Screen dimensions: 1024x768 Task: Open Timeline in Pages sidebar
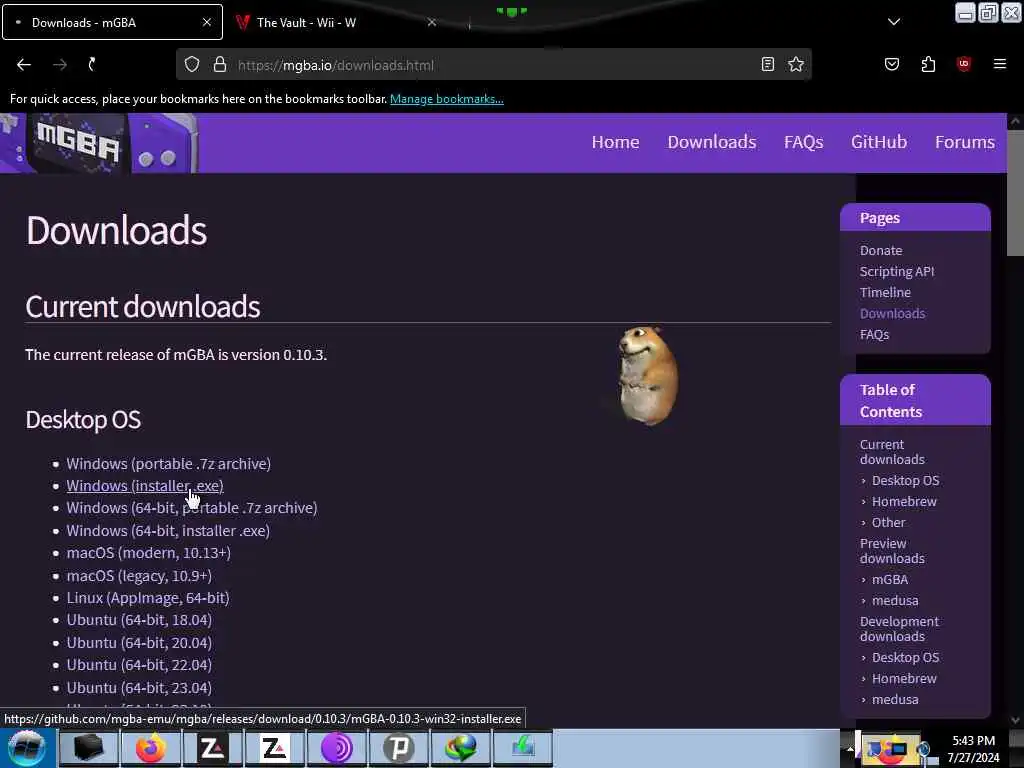pos(885,292)
